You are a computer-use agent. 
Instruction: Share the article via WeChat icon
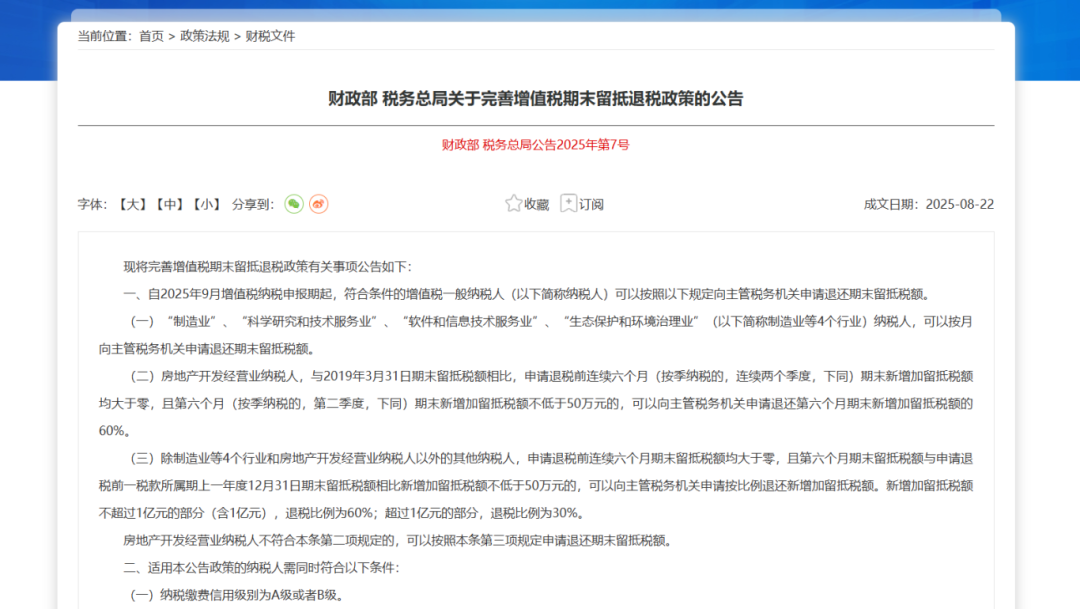293,204
